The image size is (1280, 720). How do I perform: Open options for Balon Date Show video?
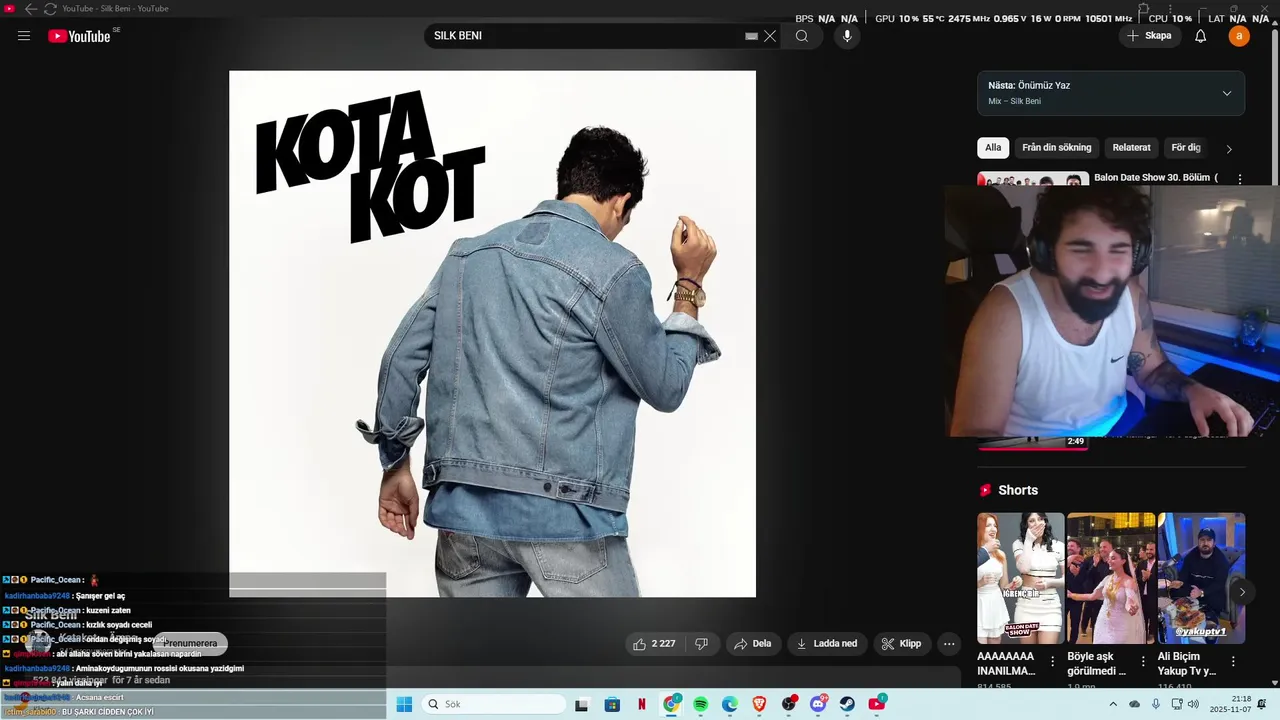1240,179
